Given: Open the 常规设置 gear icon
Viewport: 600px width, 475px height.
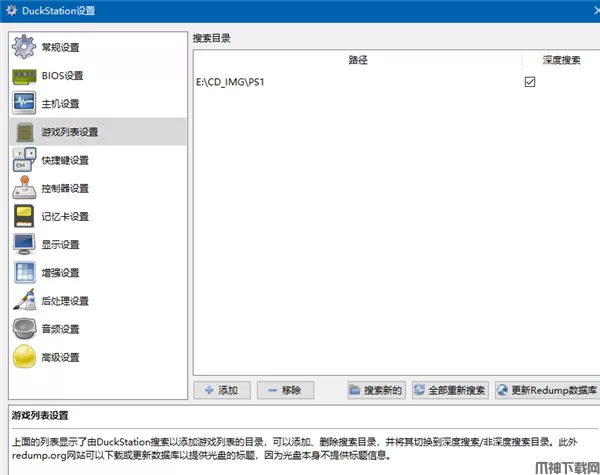Looking at the screenshot, I should pyautogui.click(x=24, y=47).
